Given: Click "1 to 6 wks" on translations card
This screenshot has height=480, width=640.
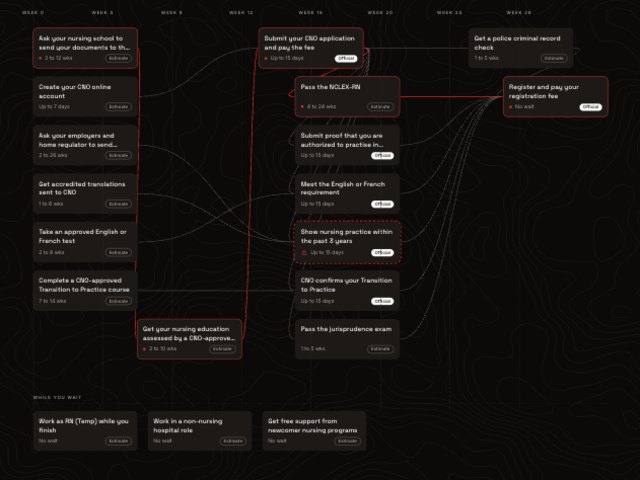Looking at the screenshot, I should tap(51, 204).
